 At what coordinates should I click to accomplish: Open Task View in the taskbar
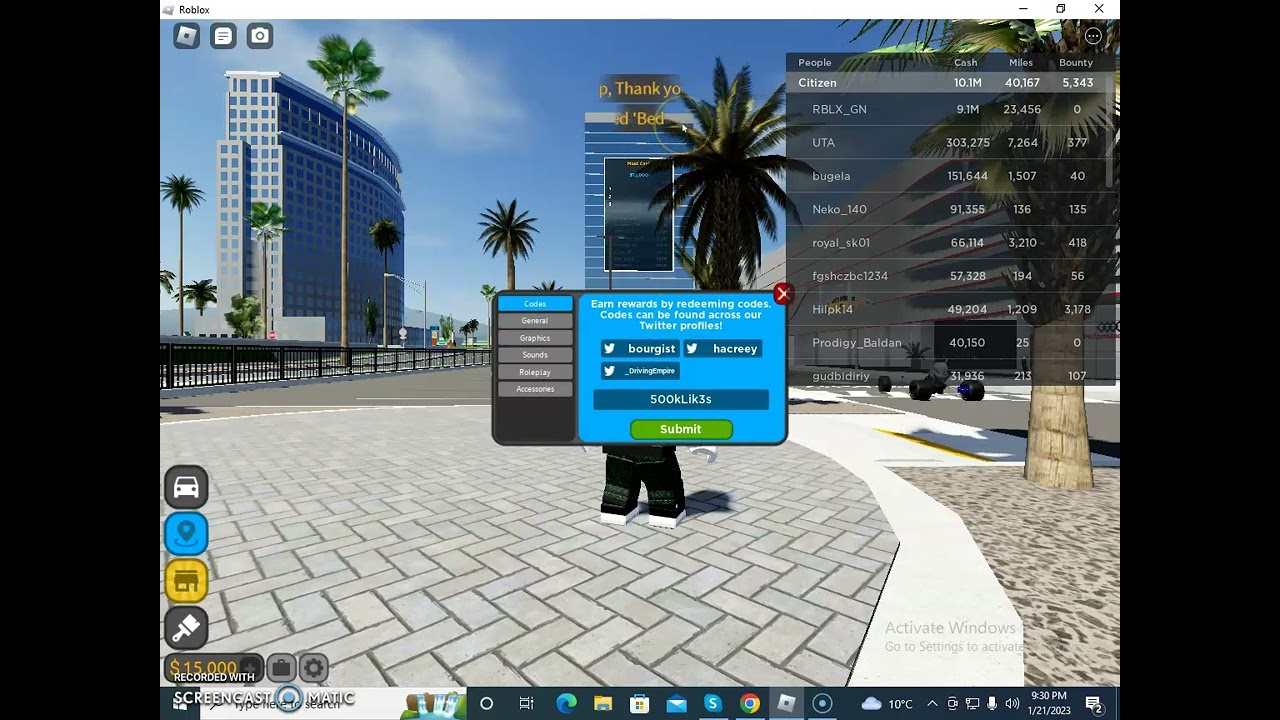point(526,704)
